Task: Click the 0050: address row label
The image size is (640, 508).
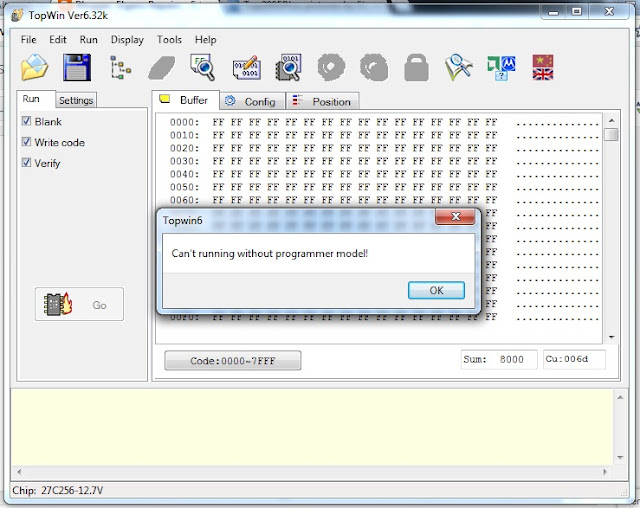Action: tap(184, 187)
